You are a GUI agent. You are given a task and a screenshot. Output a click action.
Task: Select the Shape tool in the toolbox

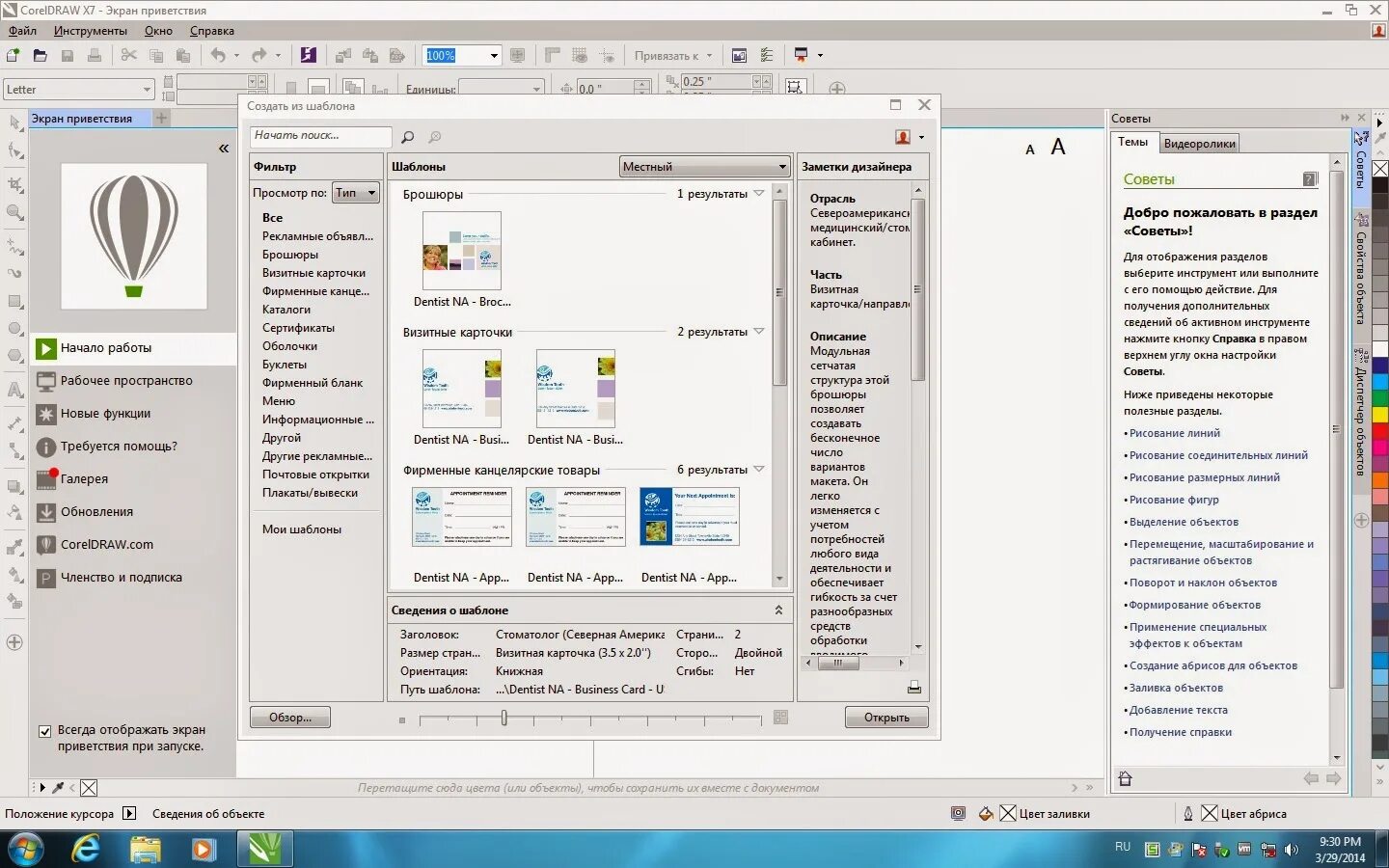point(14,150)
